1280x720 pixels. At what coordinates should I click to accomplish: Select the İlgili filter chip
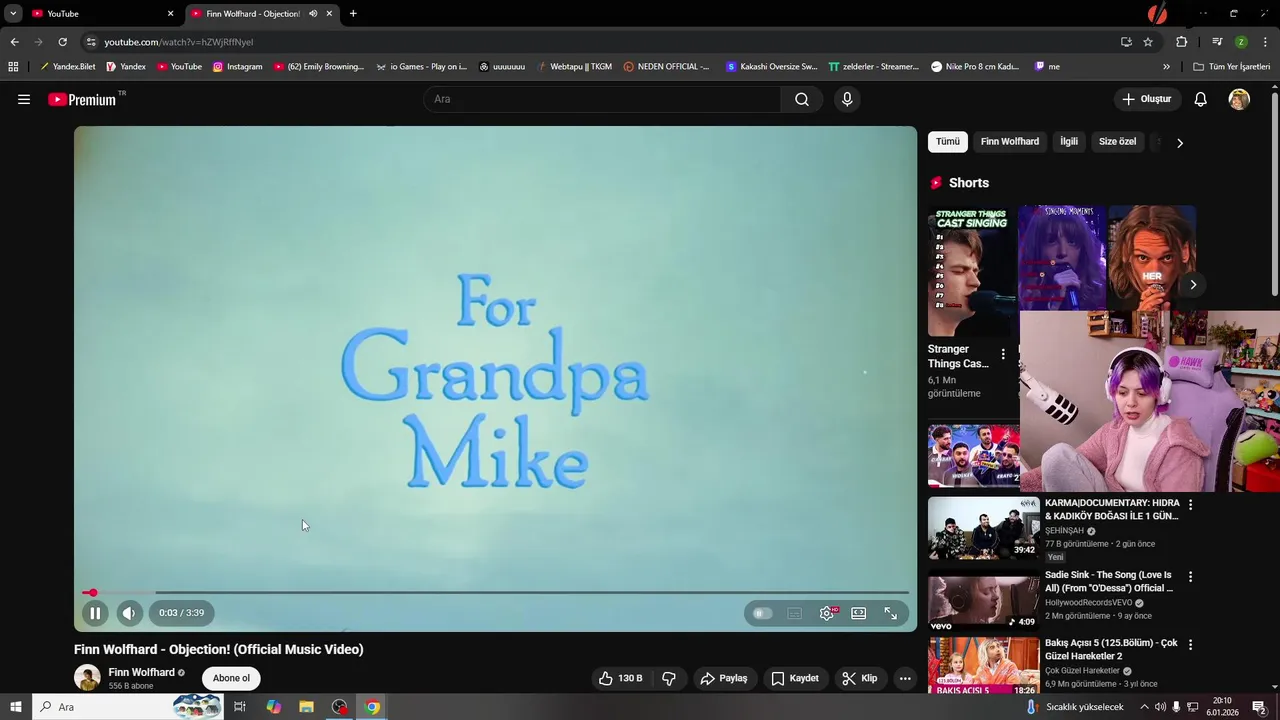(x=1069, y=141)
